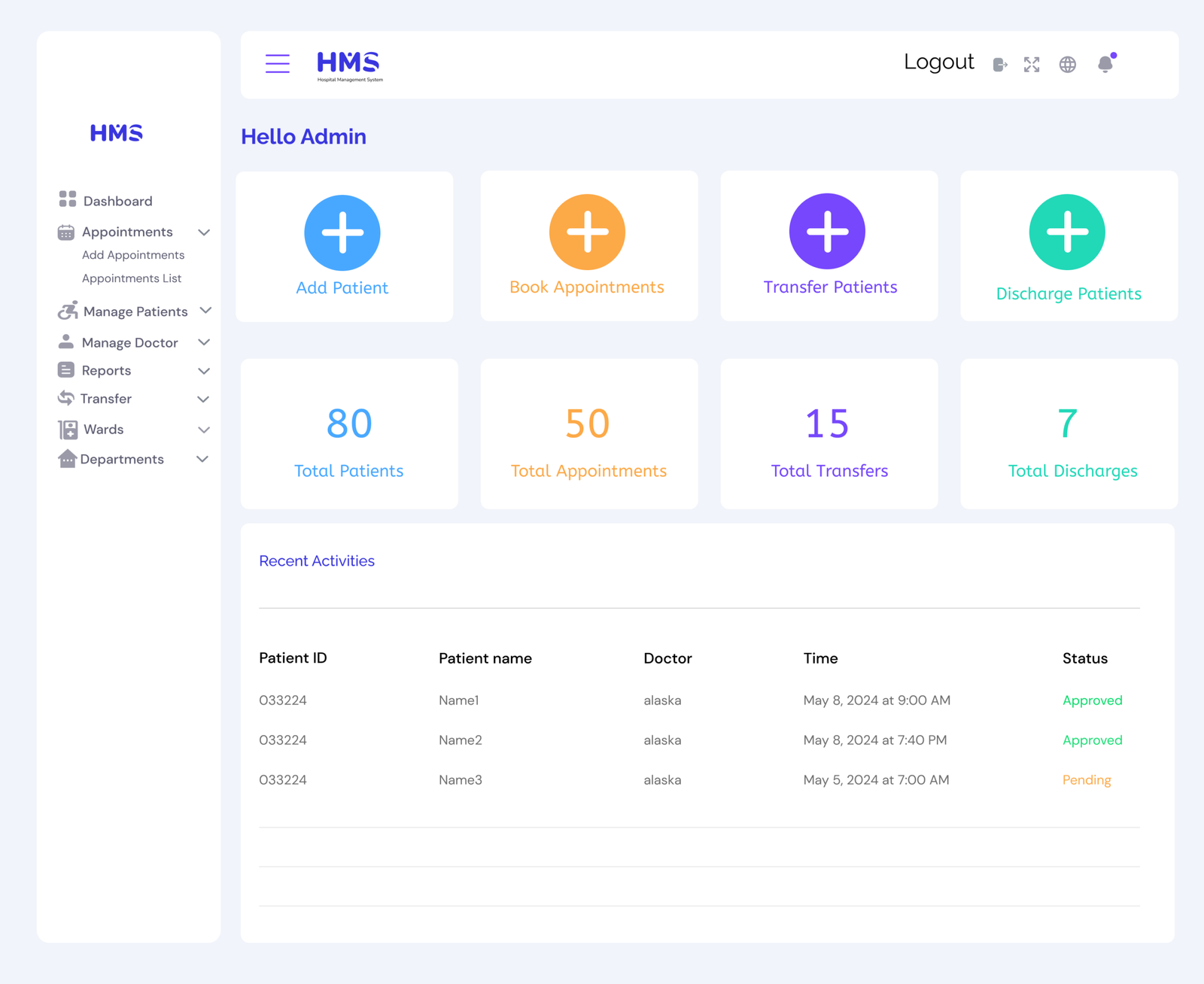Toggle fullscreen with the expand icon
Viewport: 1204px width, 984px height.
click(1031, 65)
